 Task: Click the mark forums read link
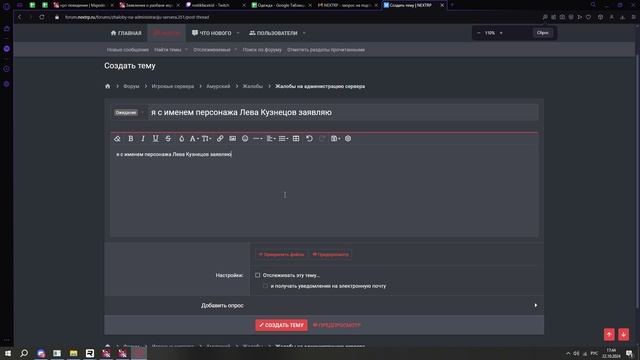tap(326, 50)
